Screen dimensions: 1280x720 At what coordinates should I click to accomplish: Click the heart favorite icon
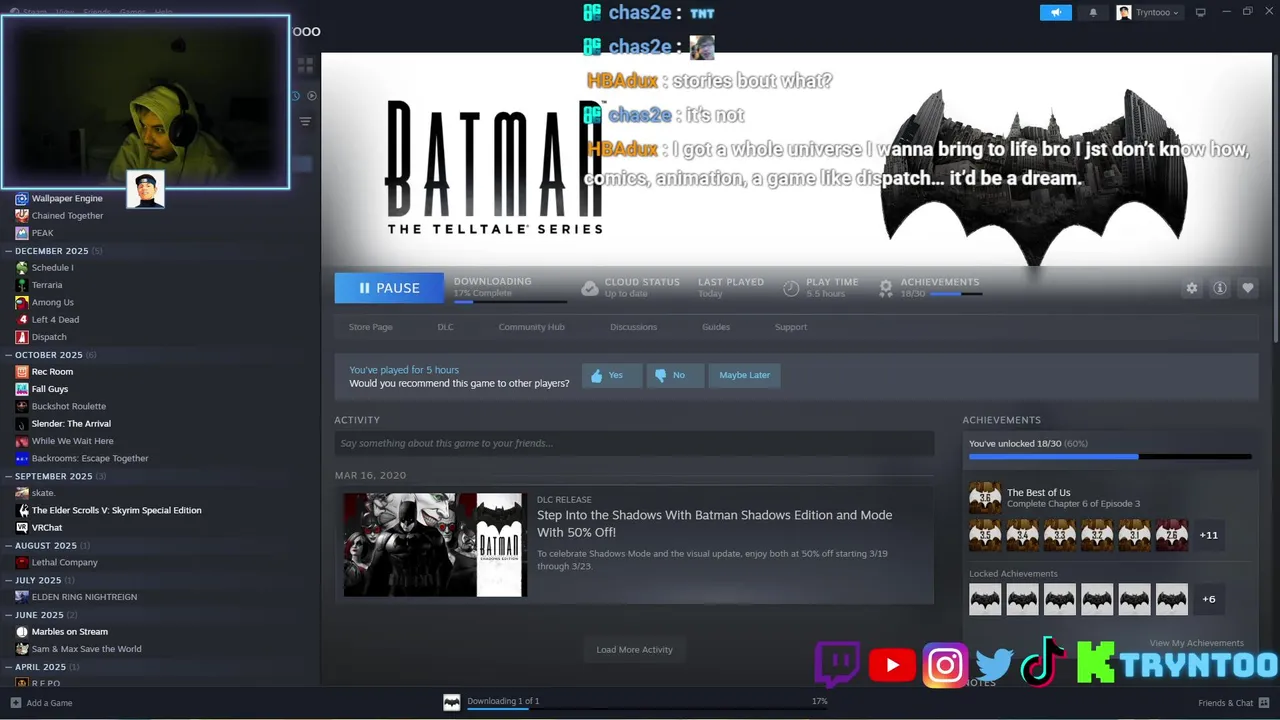[1248, 288]
